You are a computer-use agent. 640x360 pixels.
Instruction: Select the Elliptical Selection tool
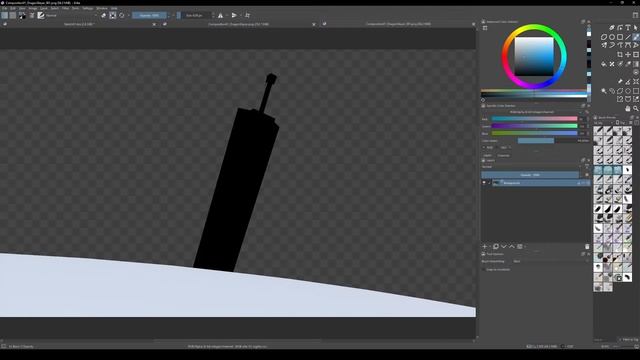click(x=628, y=91)
